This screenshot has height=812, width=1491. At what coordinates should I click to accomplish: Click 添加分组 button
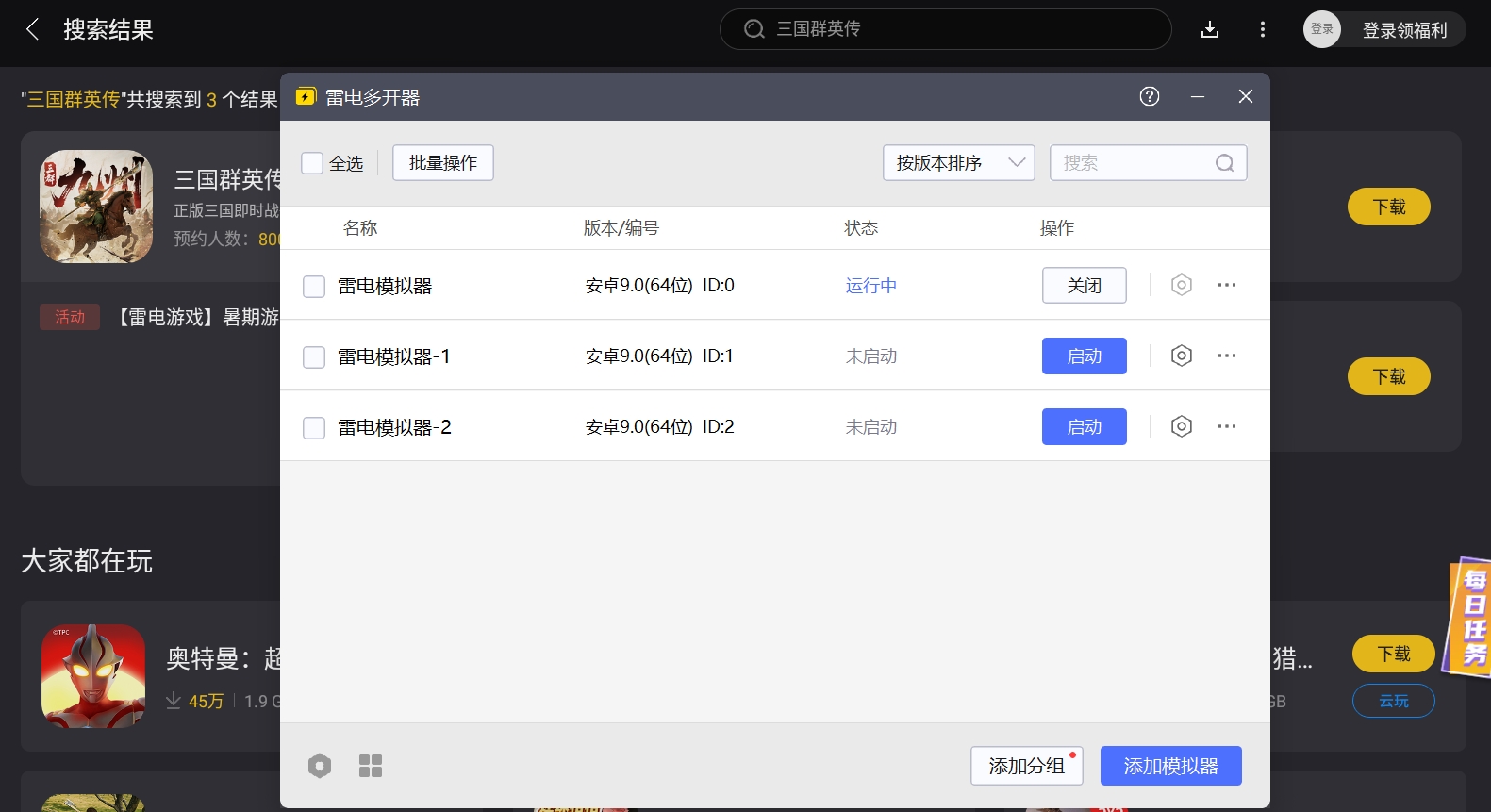[1027, 766]
